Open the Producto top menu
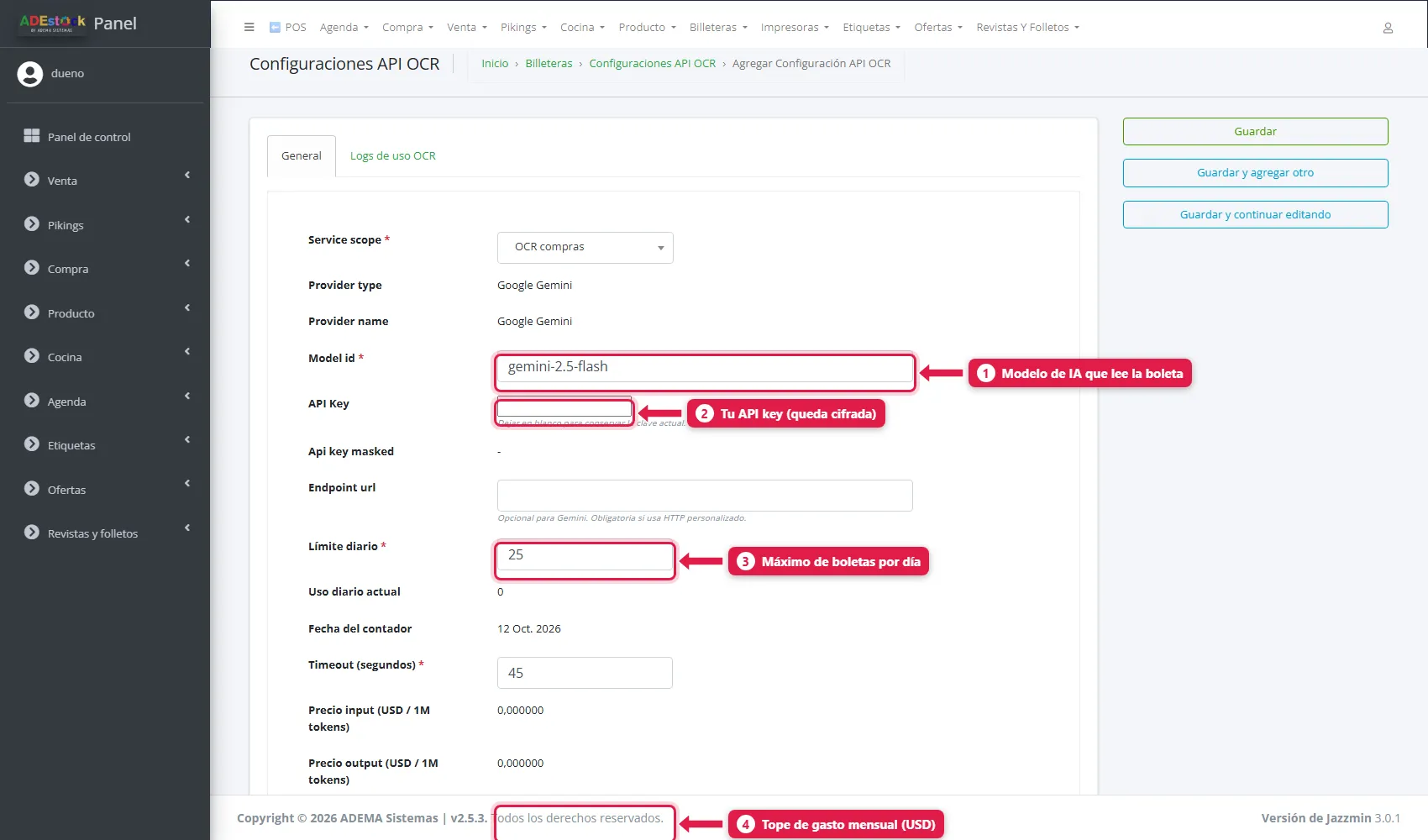Image resolution: width=1428 pixels, height=840 pixels. click(x=648, y=28)
